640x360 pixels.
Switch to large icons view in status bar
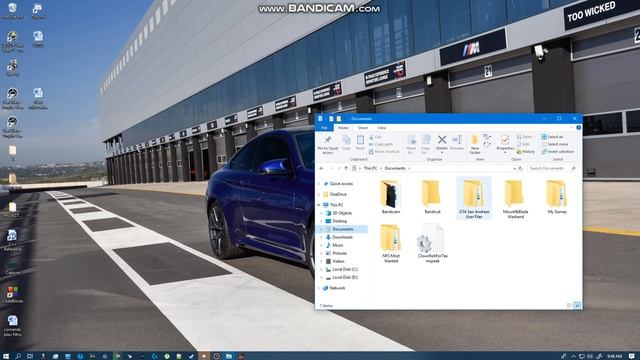pos(577,305)
